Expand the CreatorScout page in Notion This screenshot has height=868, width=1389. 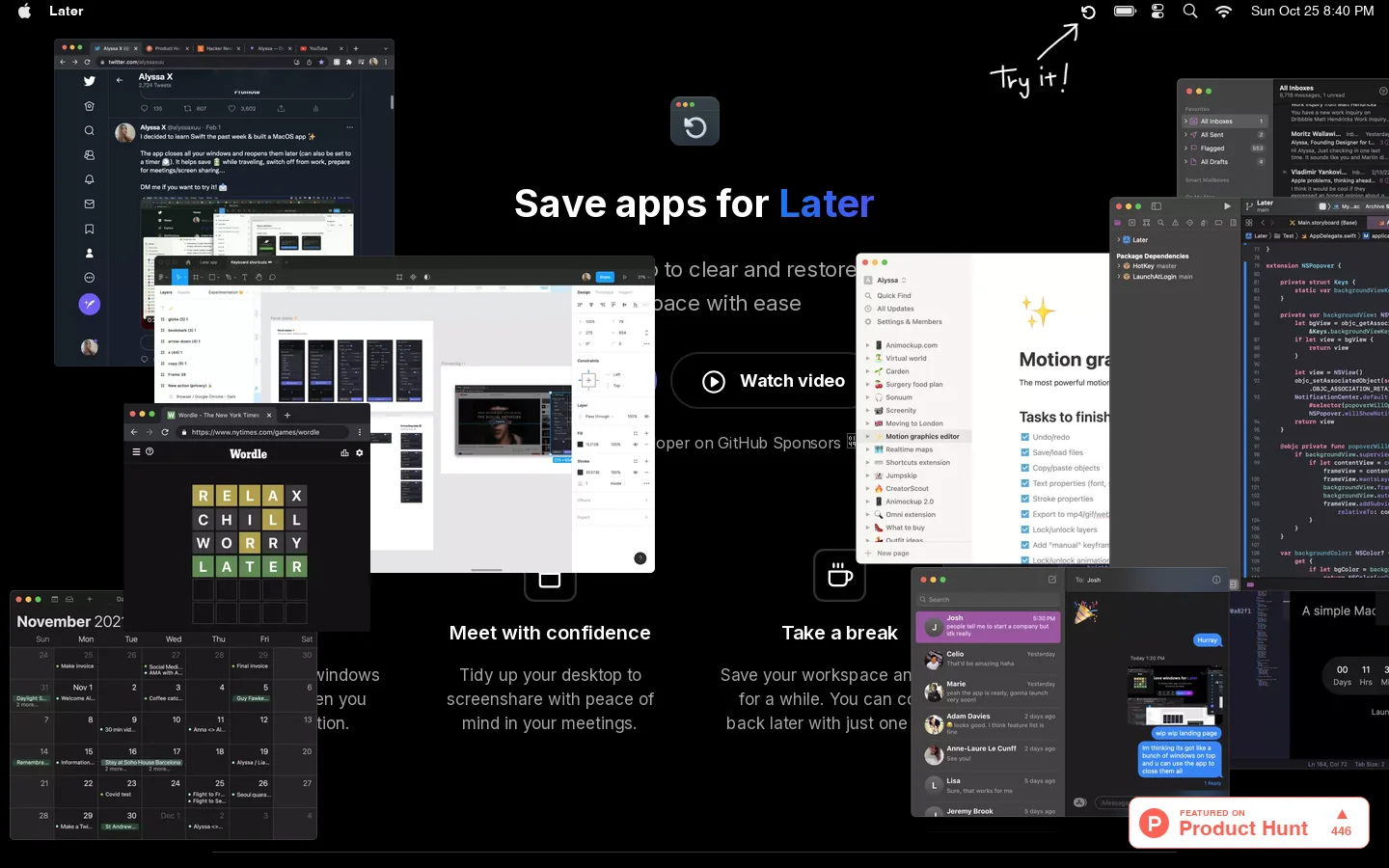(x=867, y=489)
